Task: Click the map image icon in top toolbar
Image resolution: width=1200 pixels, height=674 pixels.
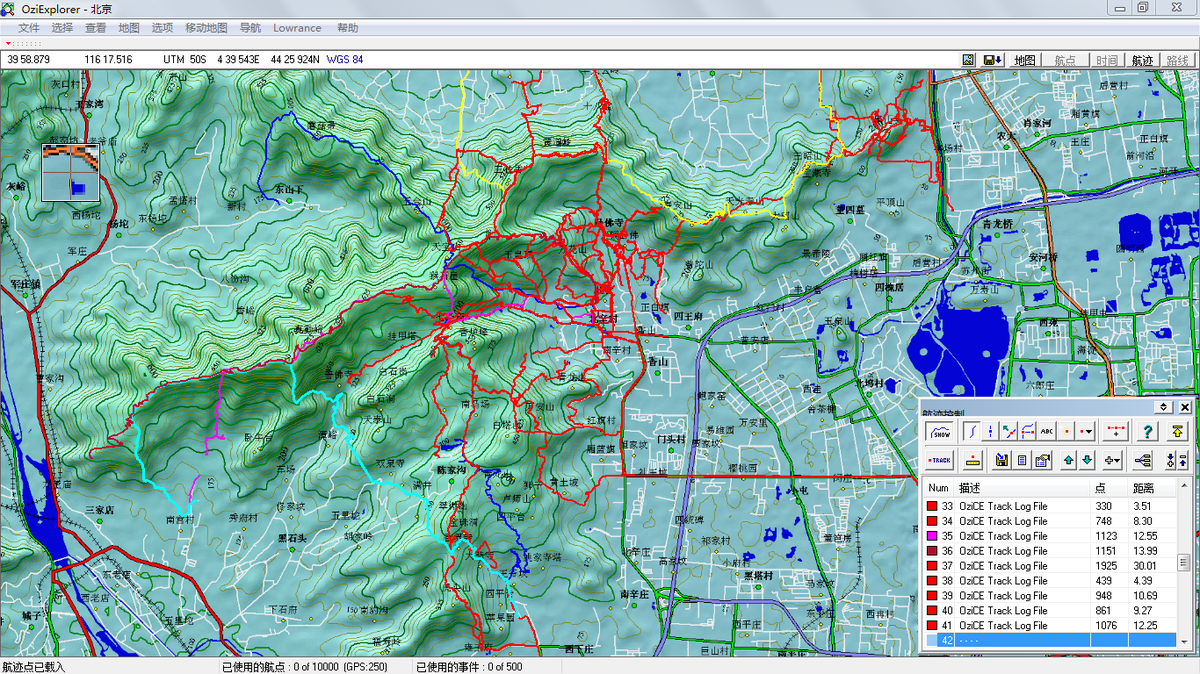Action: (968, 60)
